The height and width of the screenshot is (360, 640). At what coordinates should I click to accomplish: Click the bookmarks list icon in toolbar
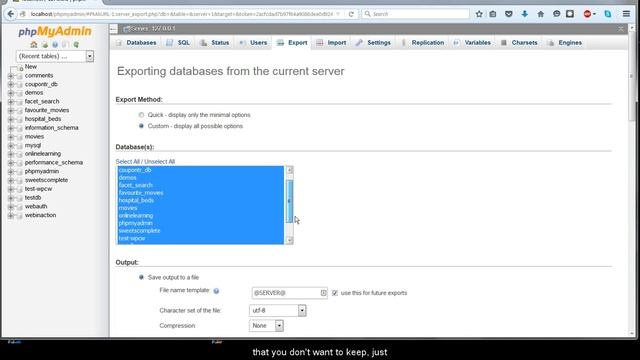(x=493, y=14)
